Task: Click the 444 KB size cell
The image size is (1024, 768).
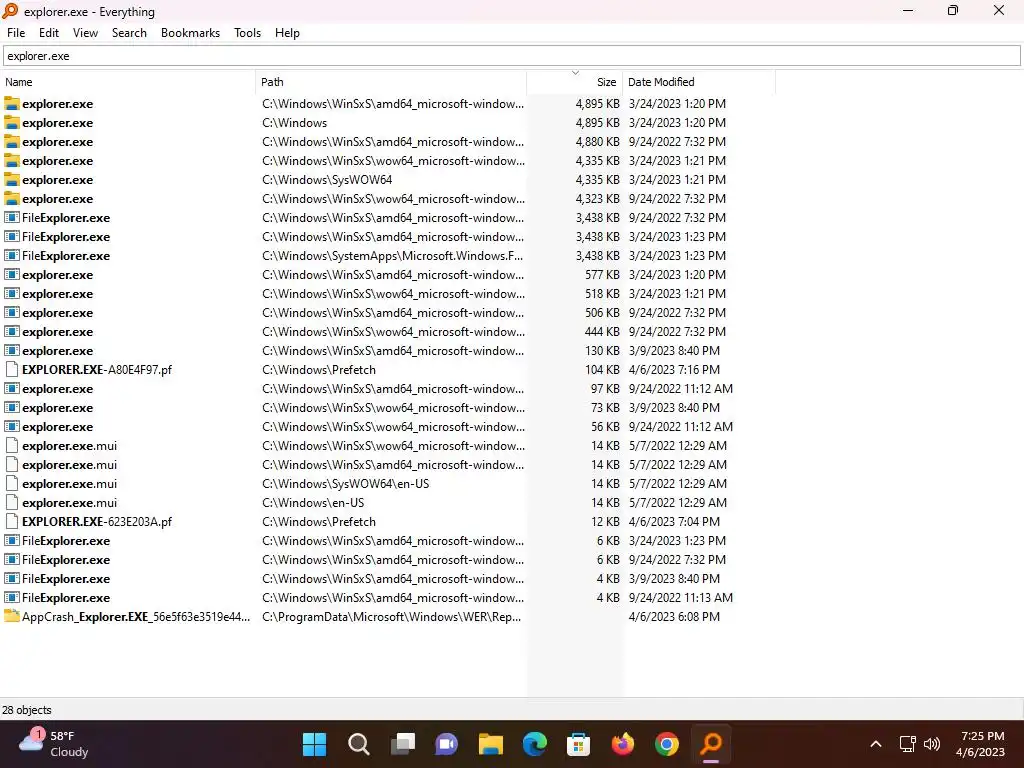Action: pos(602,331)
